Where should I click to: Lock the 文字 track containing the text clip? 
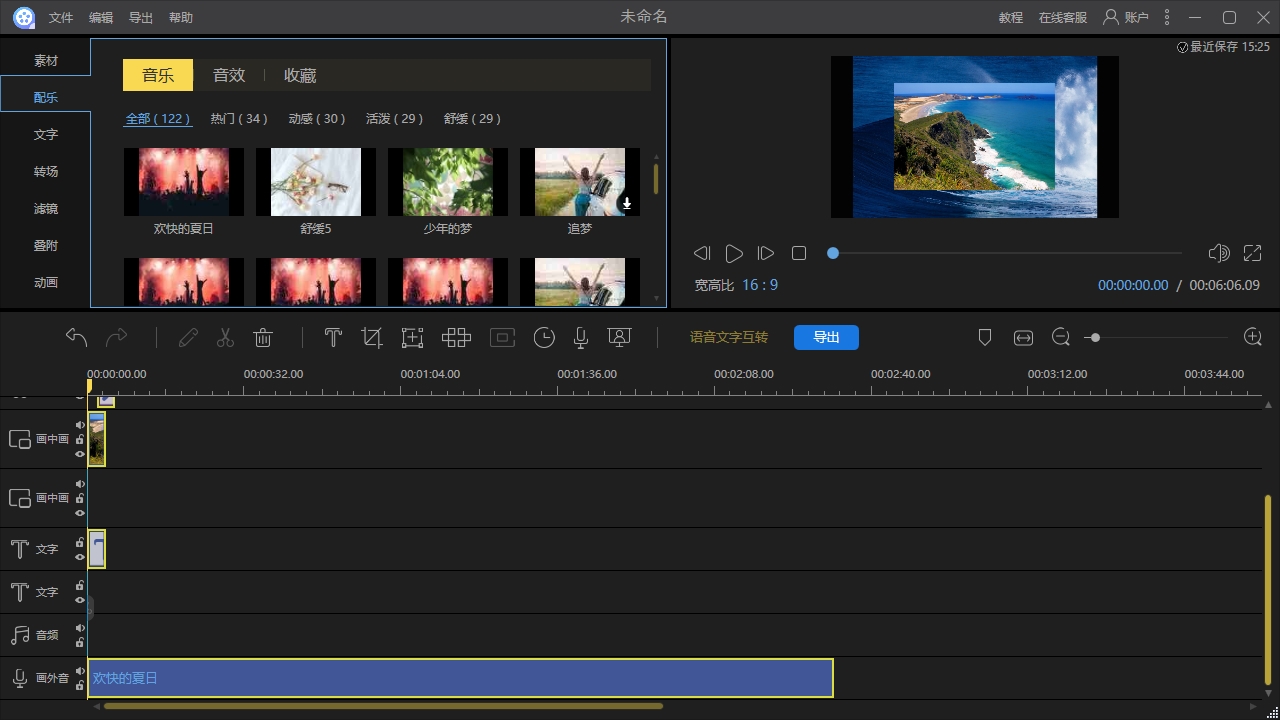[x=80, y=542]
